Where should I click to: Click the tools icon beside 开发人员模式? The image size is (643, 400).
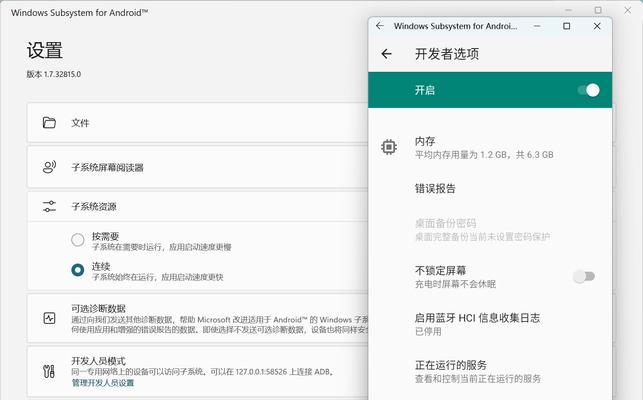(x=49, y=371)
